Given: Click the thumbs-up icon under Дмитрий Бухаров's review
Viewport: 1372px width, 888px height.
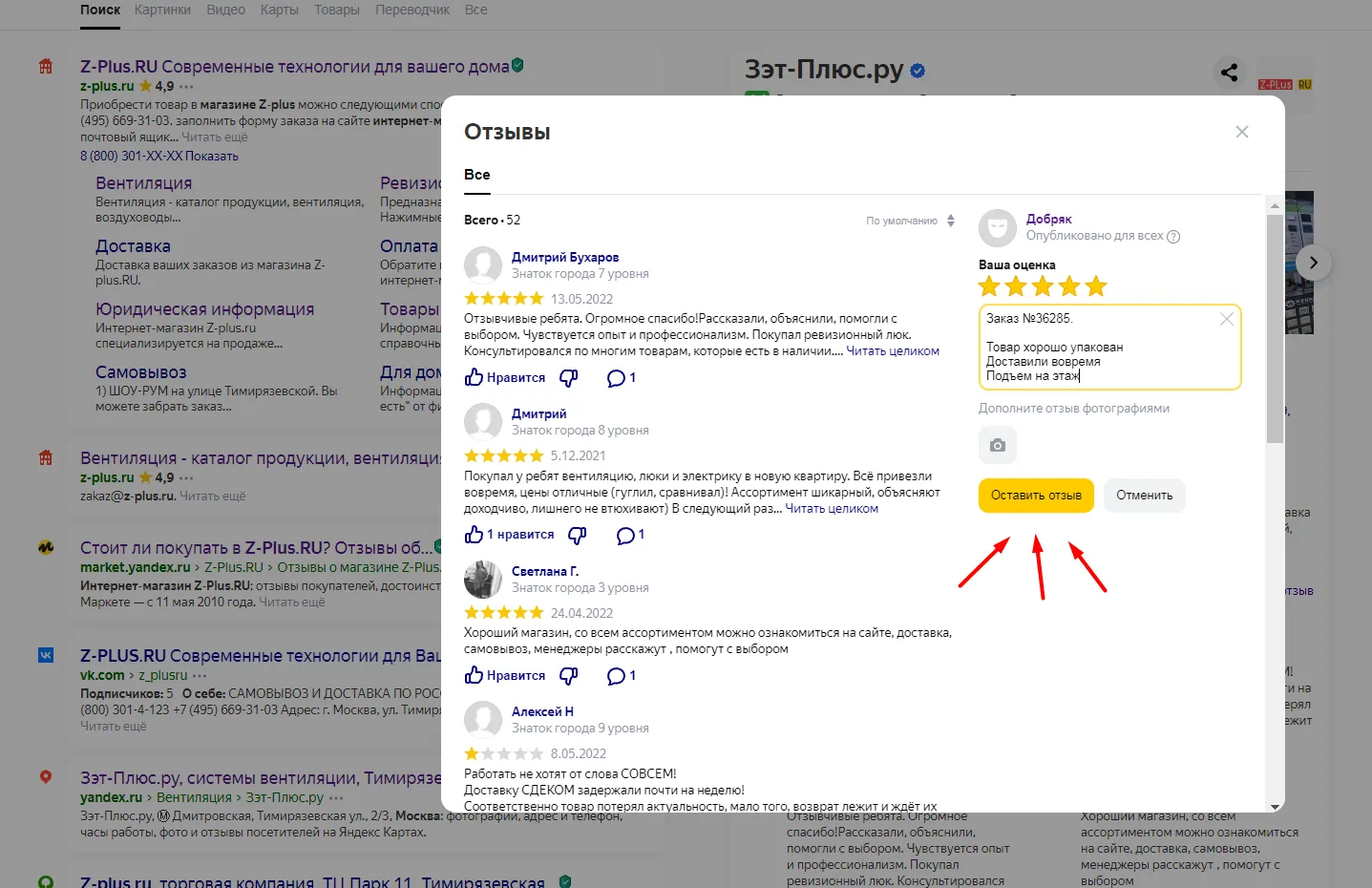Looking at the screenshot, I should coord(474,377).
